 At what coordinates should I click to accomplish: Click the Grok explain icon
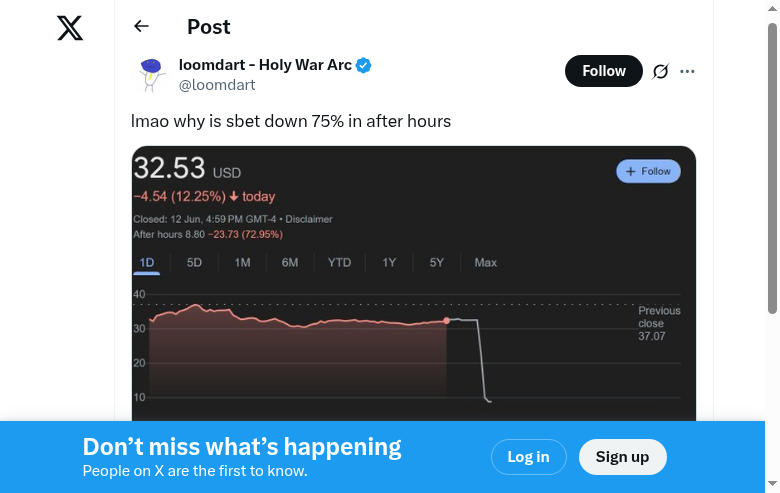click(660, 71)
